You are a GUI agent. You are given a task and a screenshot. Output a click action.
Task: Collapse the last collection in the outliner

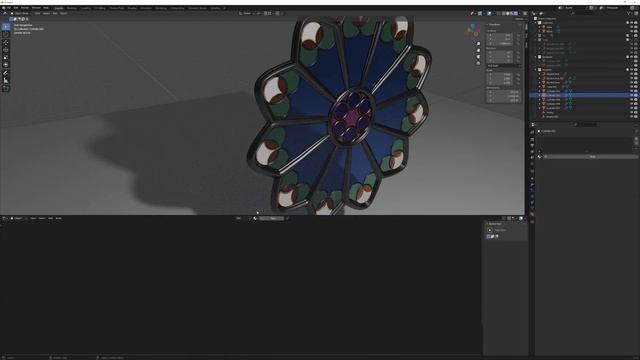536,70
